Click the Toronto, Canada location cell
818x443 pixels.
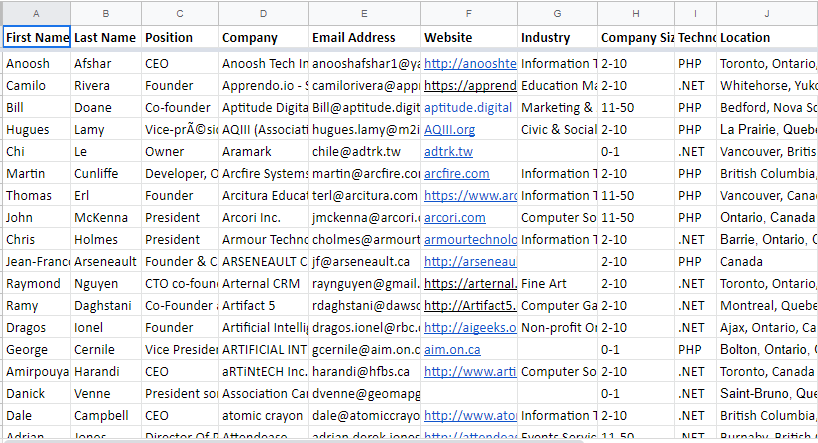(767, 372)
